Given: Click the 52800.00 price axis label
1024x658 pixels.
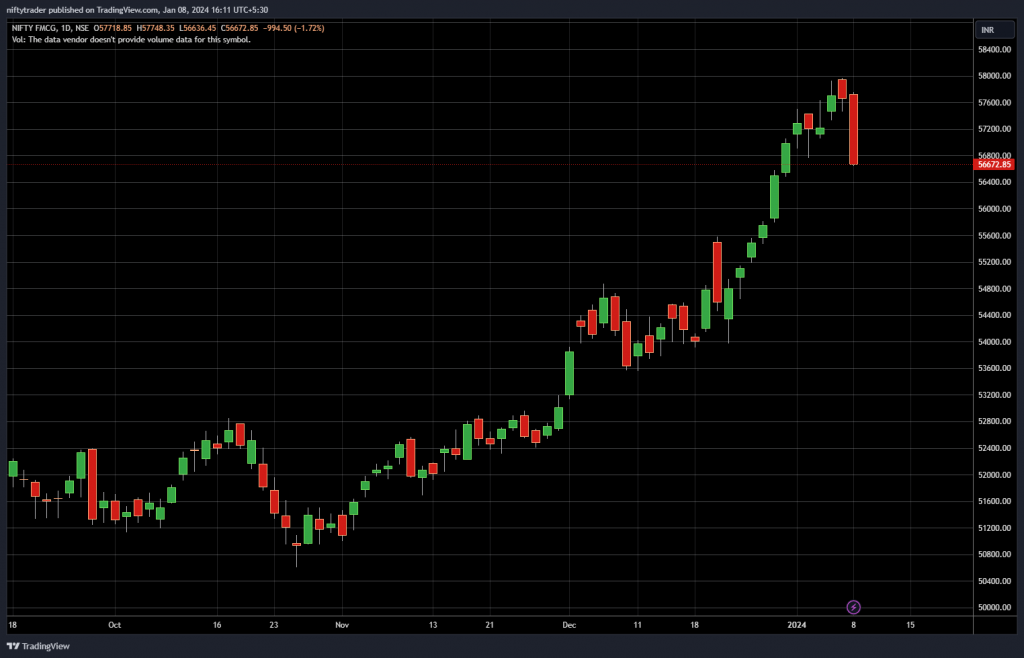Looking at the screenshot, I should [995, 422].
